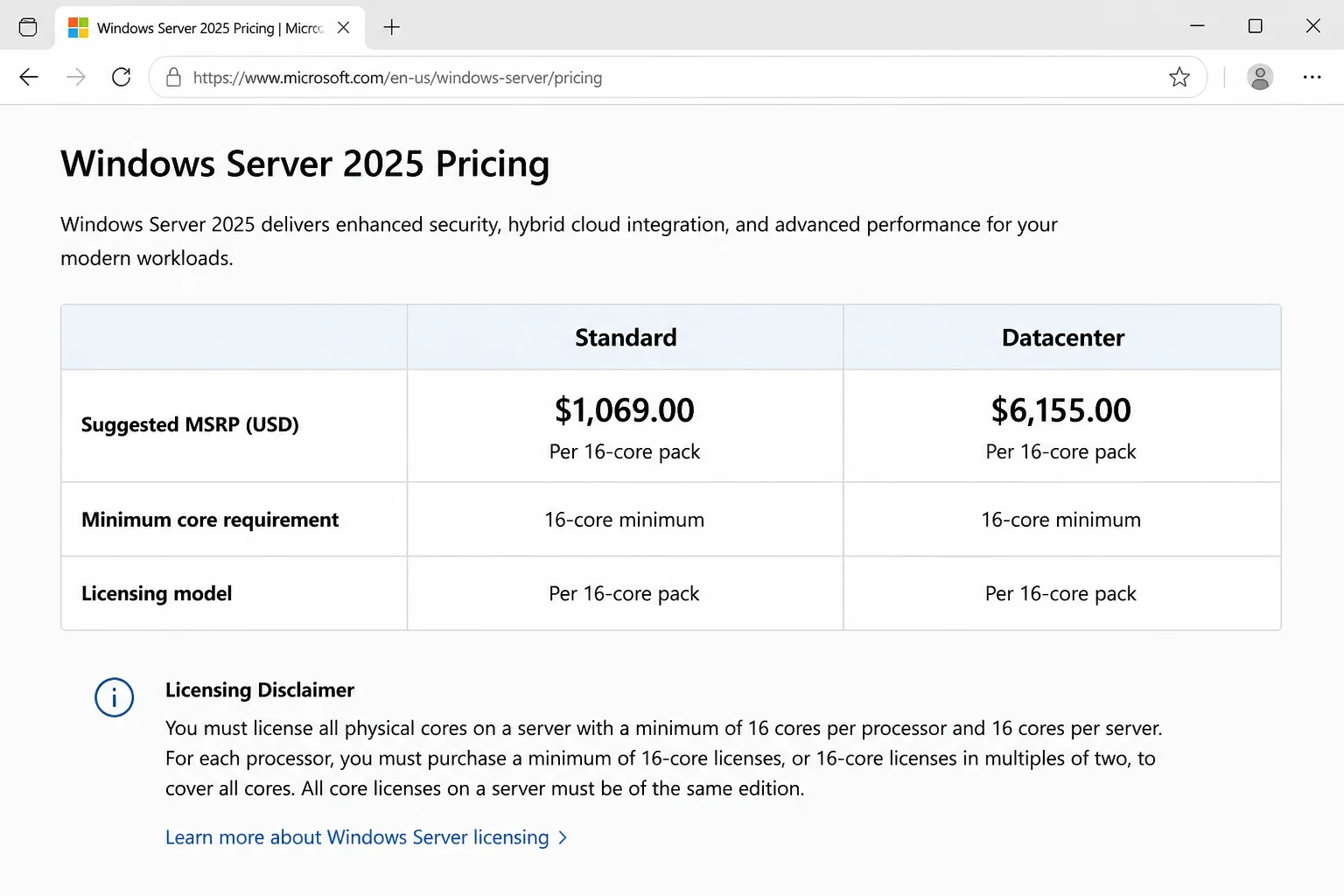The height and width of the screenshot is (896, 1344).
Task: Click the Standard column header
Action: click(626, 338)
